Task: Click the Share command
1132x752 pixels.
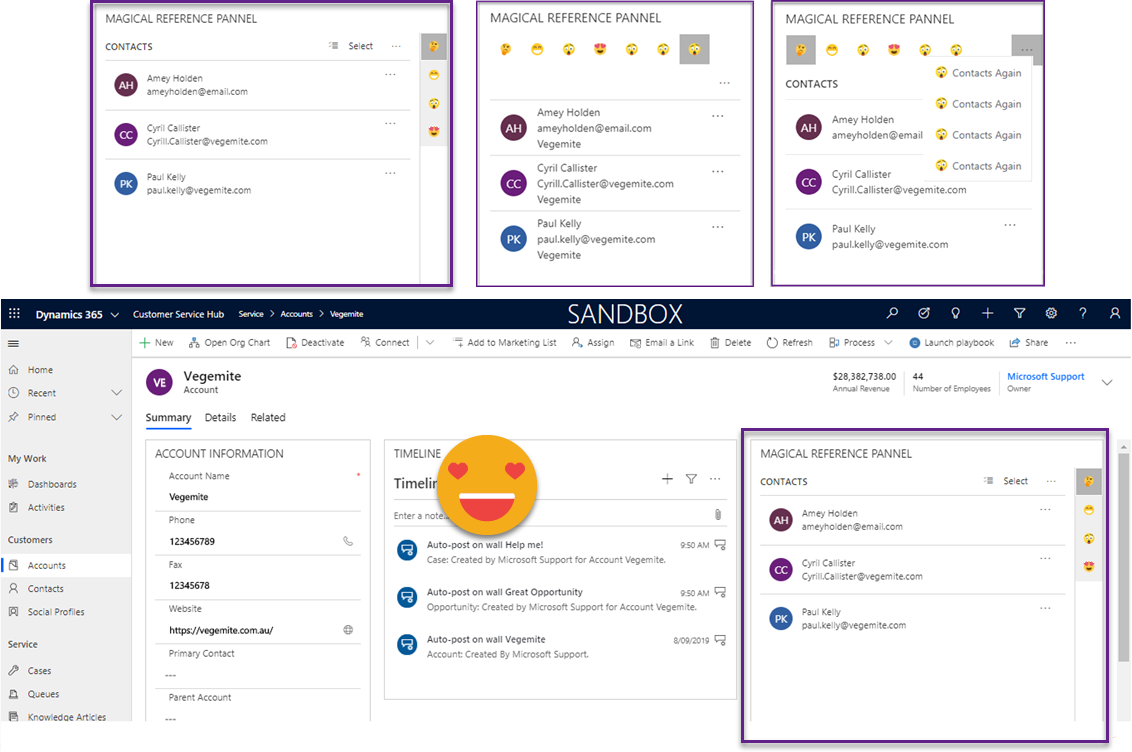Action: tap(1028, 343)
